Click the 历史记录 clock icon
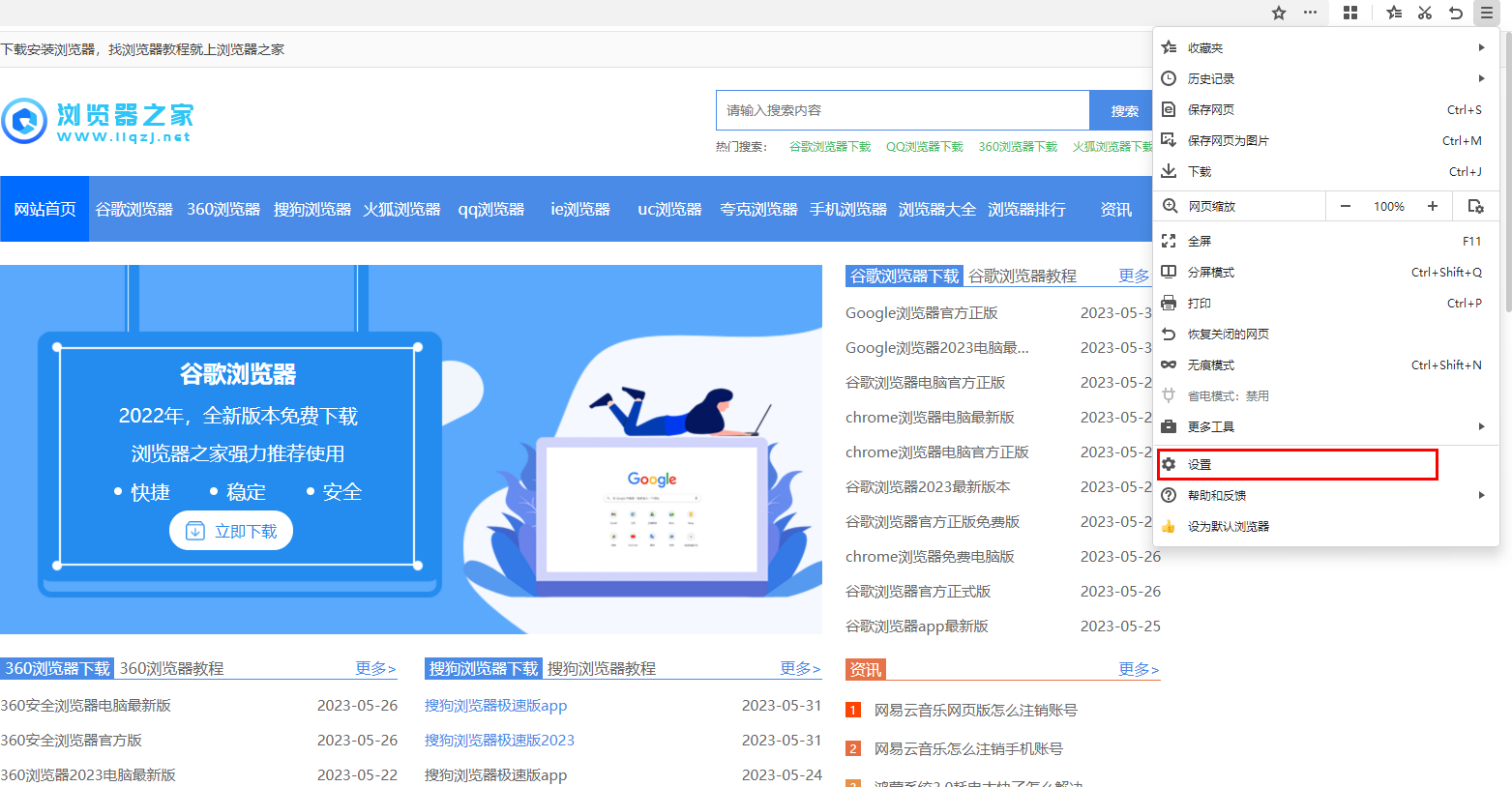 [x=1169, y=78]
